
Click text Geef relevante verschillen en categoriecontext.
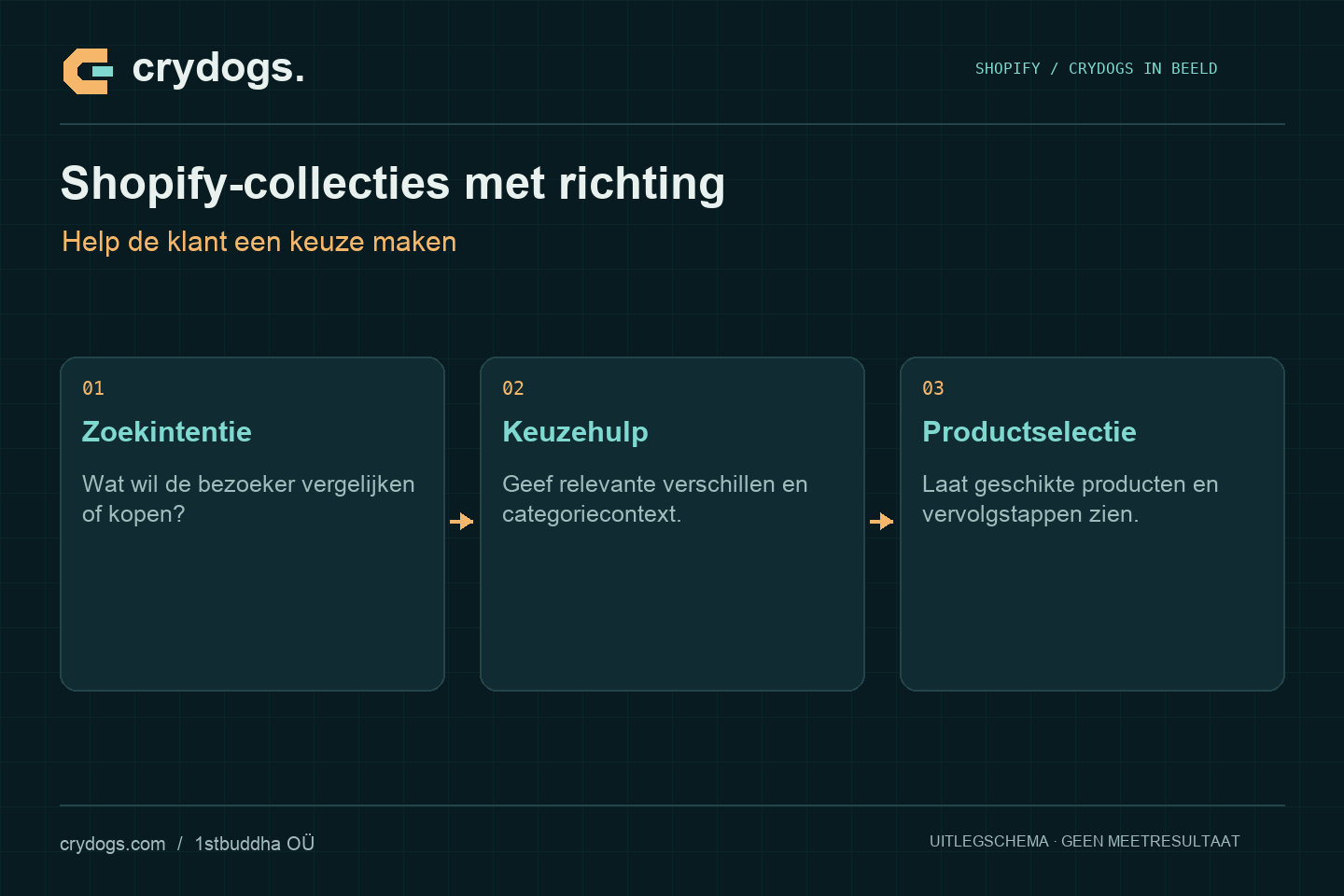pos(655,499)
